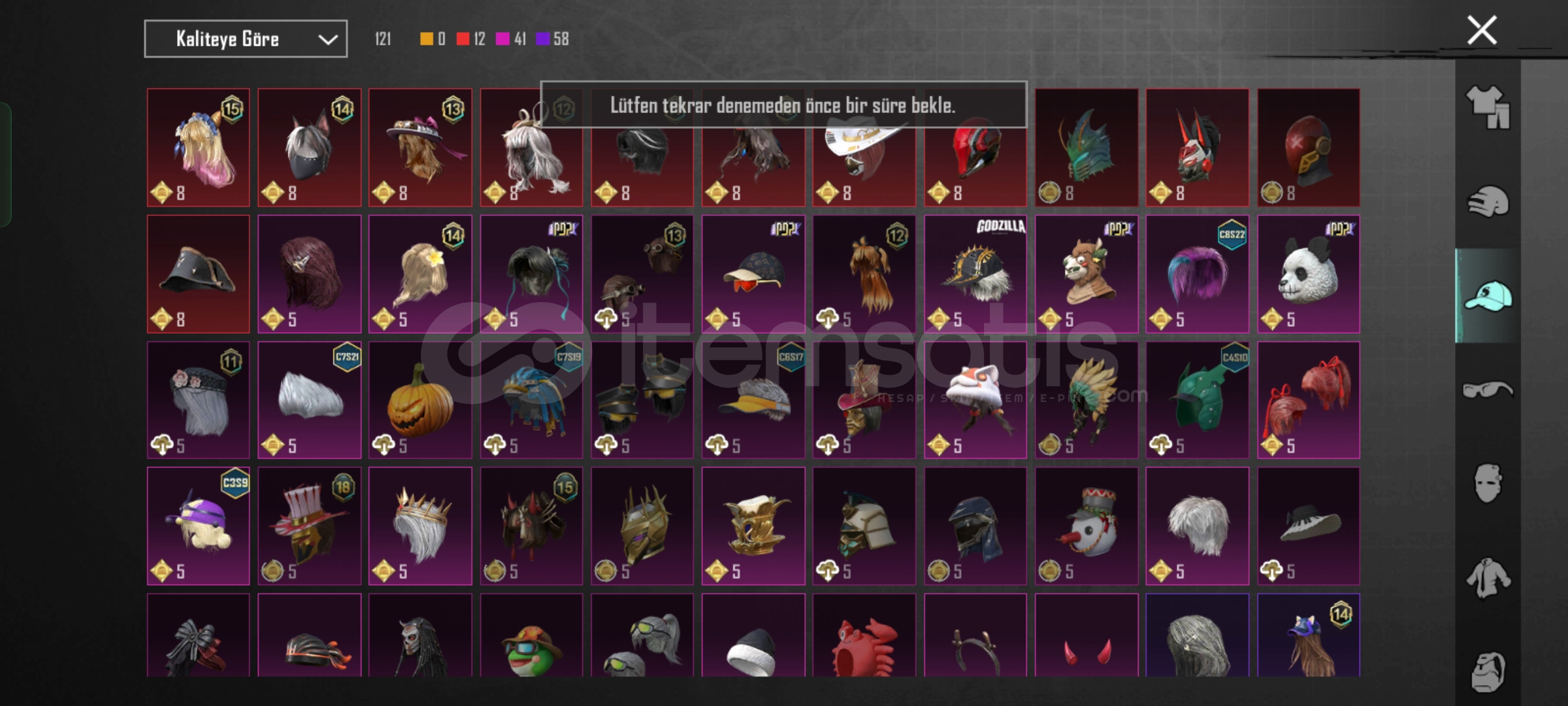Select the helmet category icon
The height and width of the screenshot is (706, 1568).
coord(1488,201)
